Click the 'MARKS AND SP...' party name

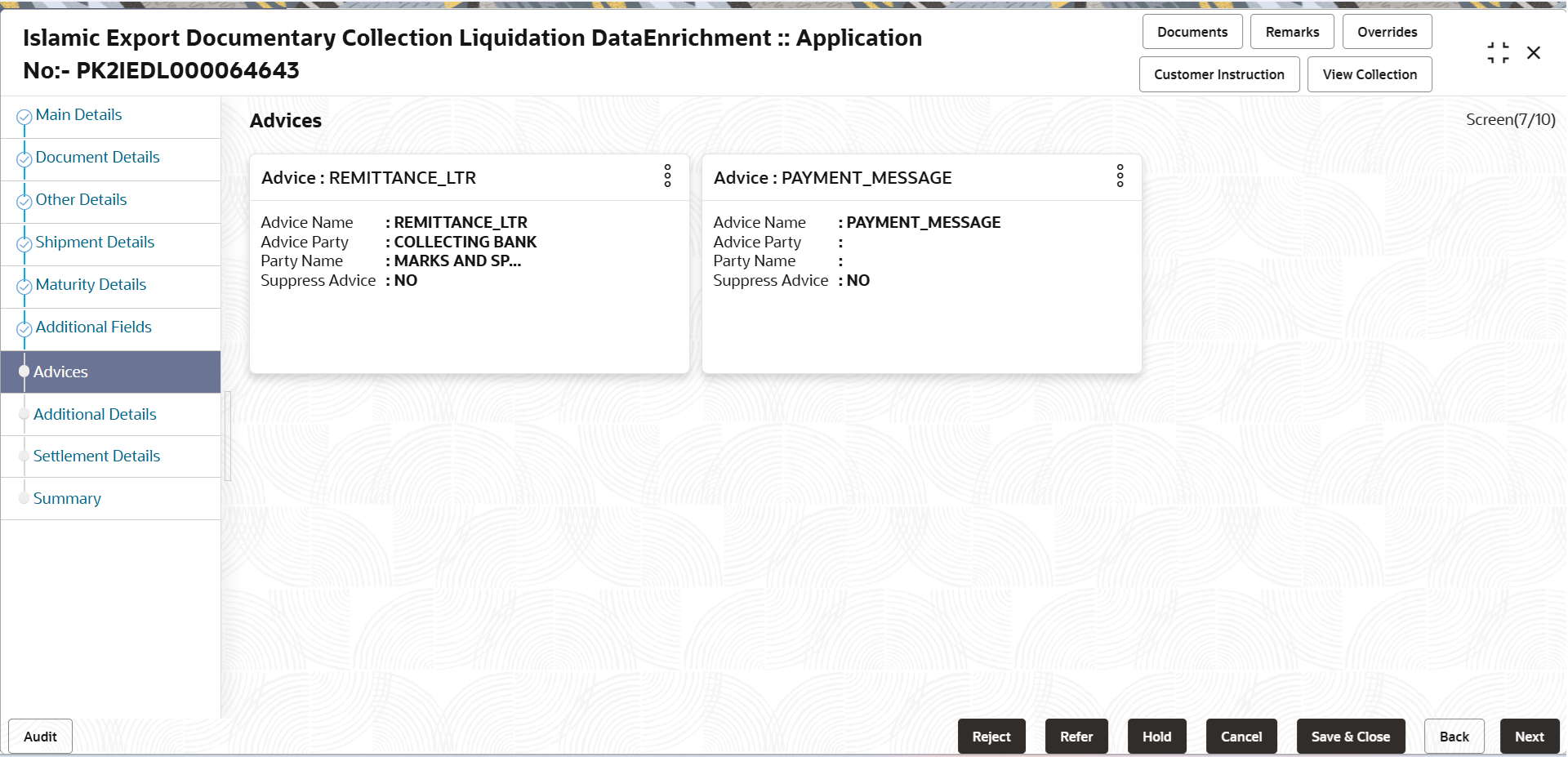457,260
